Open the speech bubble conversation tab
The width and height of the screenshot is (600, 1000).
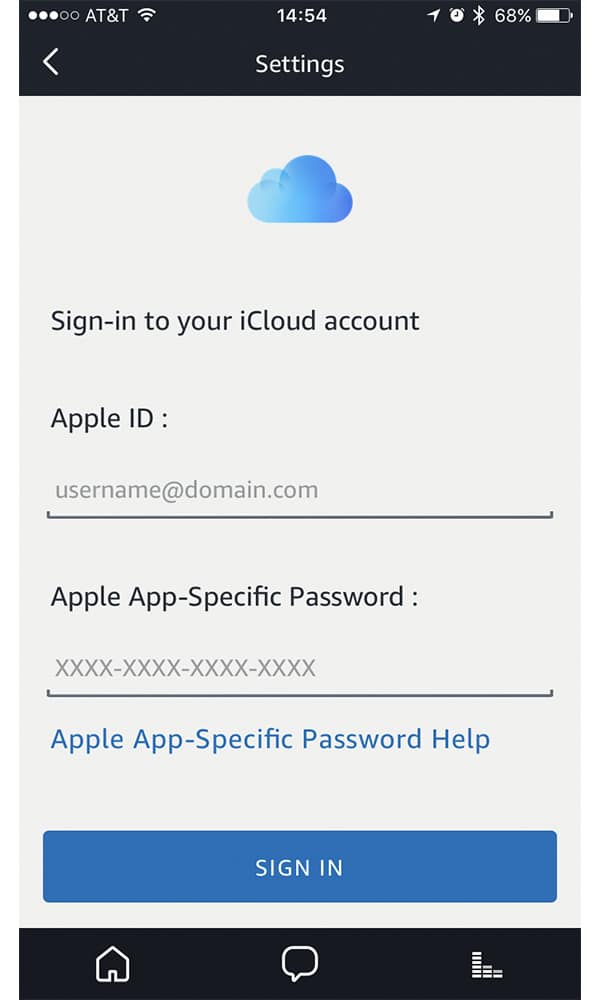pyautogui.click(x=299, y=964)
